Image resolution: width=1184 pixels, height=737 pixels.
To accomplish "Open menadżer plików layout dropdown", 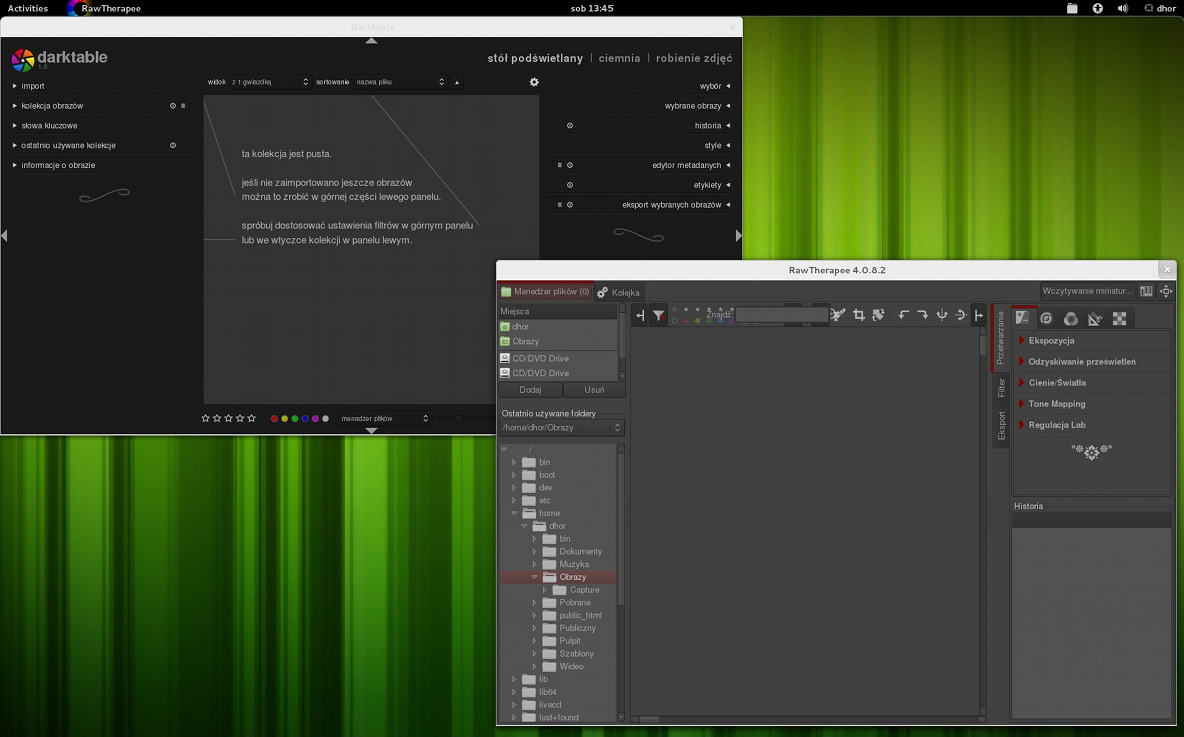I will (384, 418).
